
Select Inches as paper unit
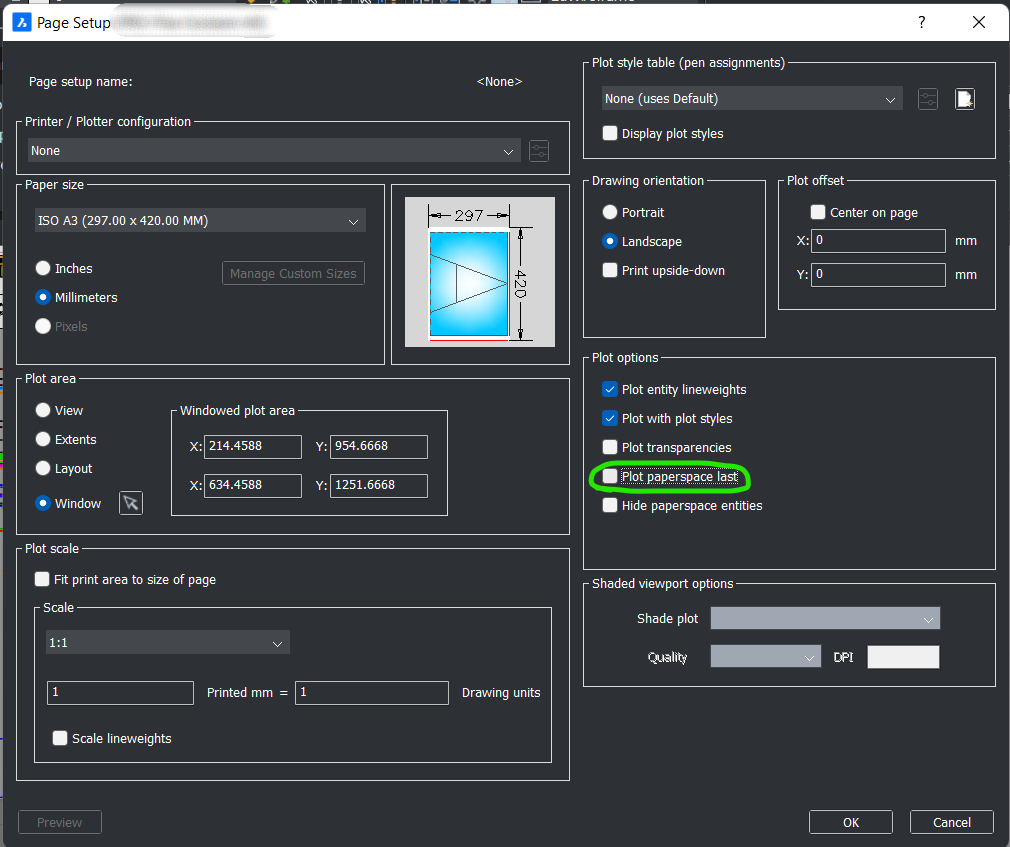click(43, 269)
